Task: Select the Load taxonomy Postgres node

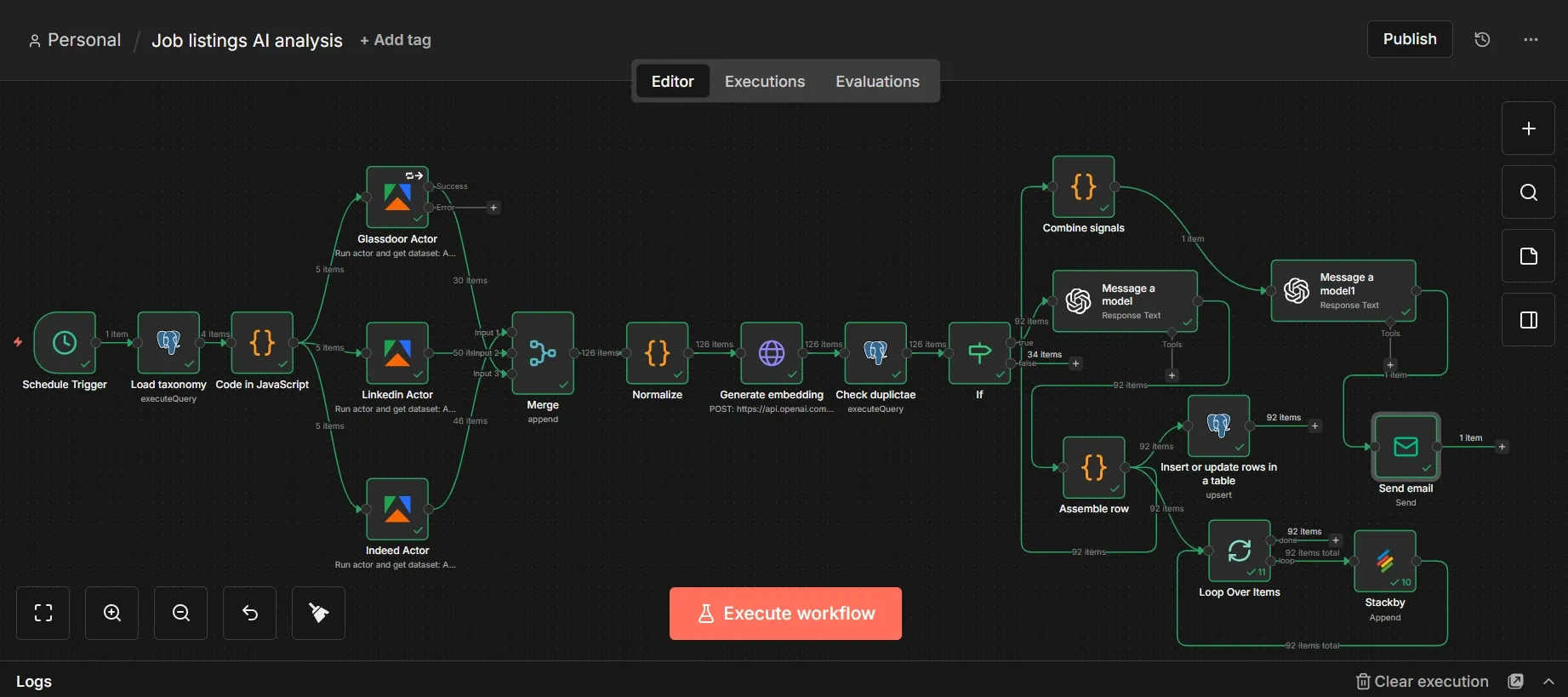Action: [x=168, y=342]
